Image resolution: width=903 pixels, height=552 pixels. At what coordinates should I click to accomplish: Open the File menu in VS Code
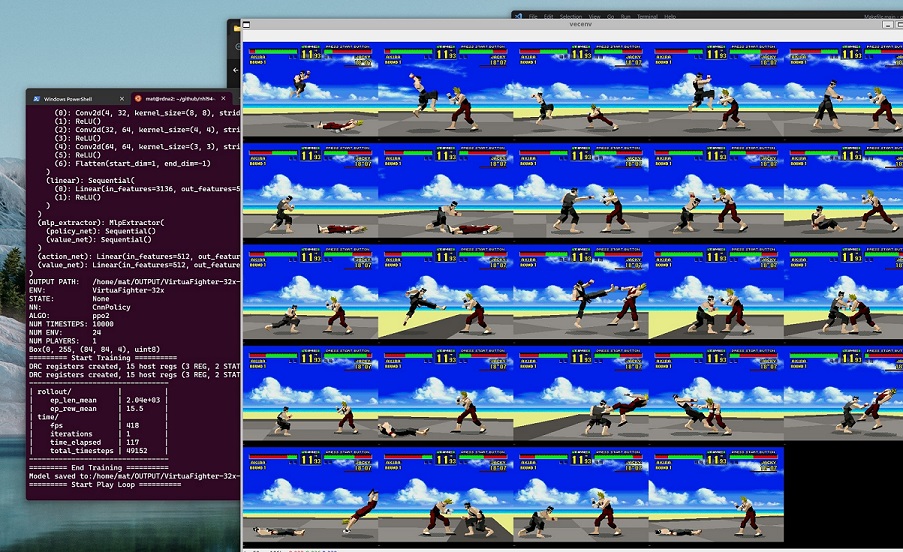pyautogui.click(x=533, y=17)
